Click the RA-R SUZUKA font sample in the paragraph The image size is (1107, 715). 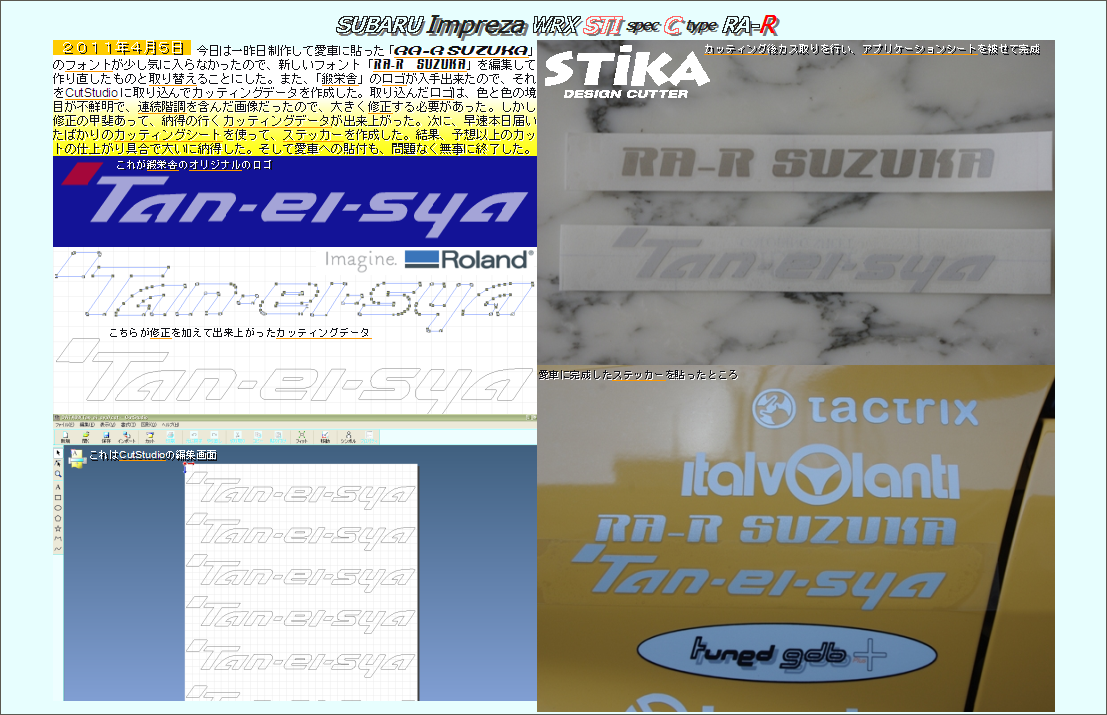click(x=419, y=64)
